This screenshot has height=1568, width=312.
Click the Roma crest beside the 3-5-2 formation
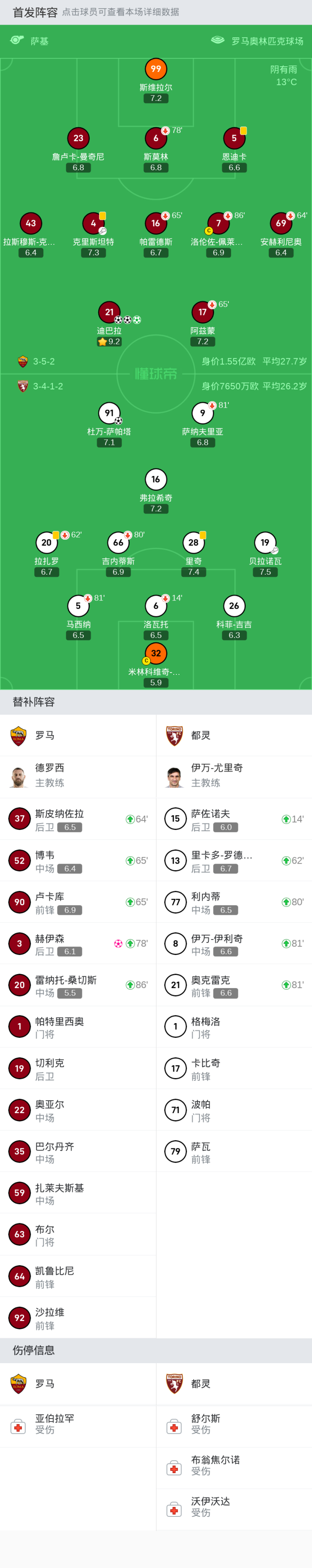click(23, 361)
